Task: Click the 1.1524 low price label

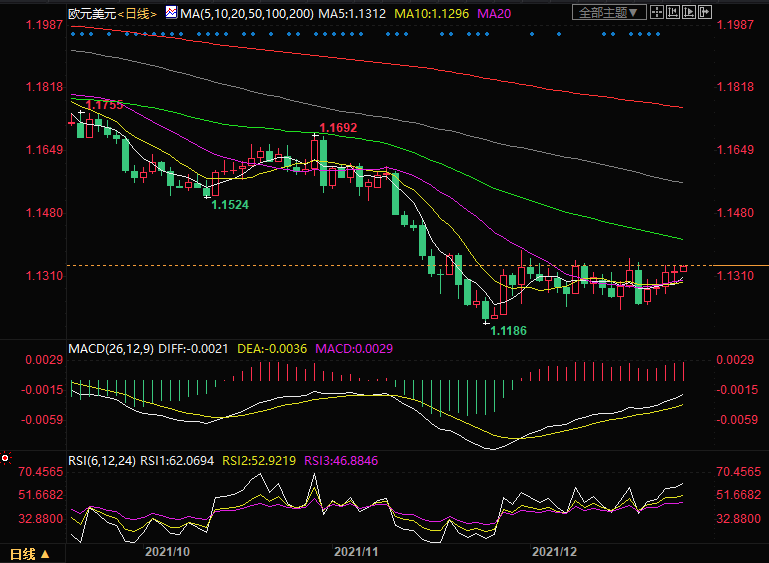Action: [230, 203]
